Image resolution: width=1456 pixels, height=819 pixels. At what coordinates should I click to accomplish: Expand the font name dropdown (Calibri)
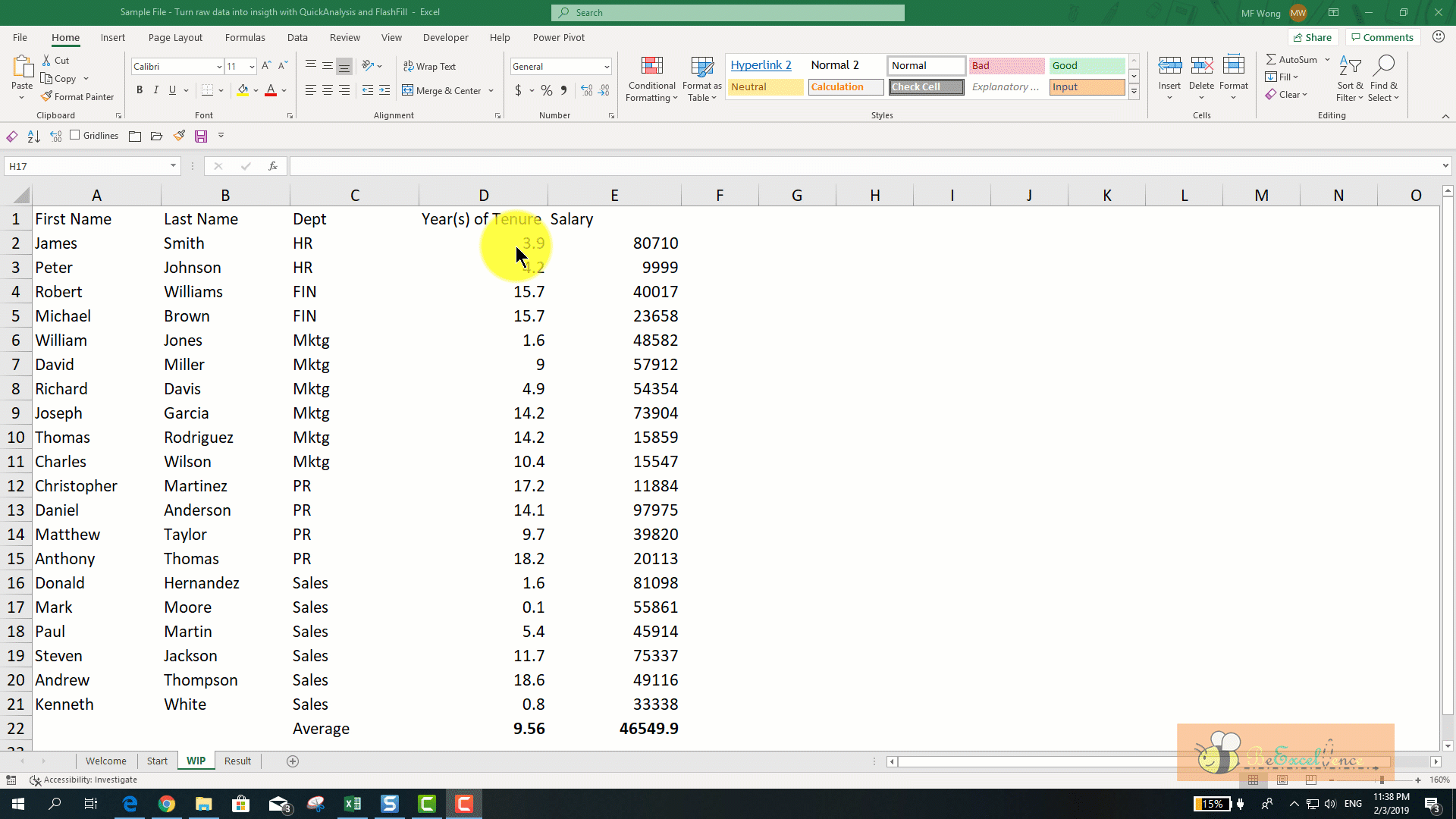tap(219, 67)
